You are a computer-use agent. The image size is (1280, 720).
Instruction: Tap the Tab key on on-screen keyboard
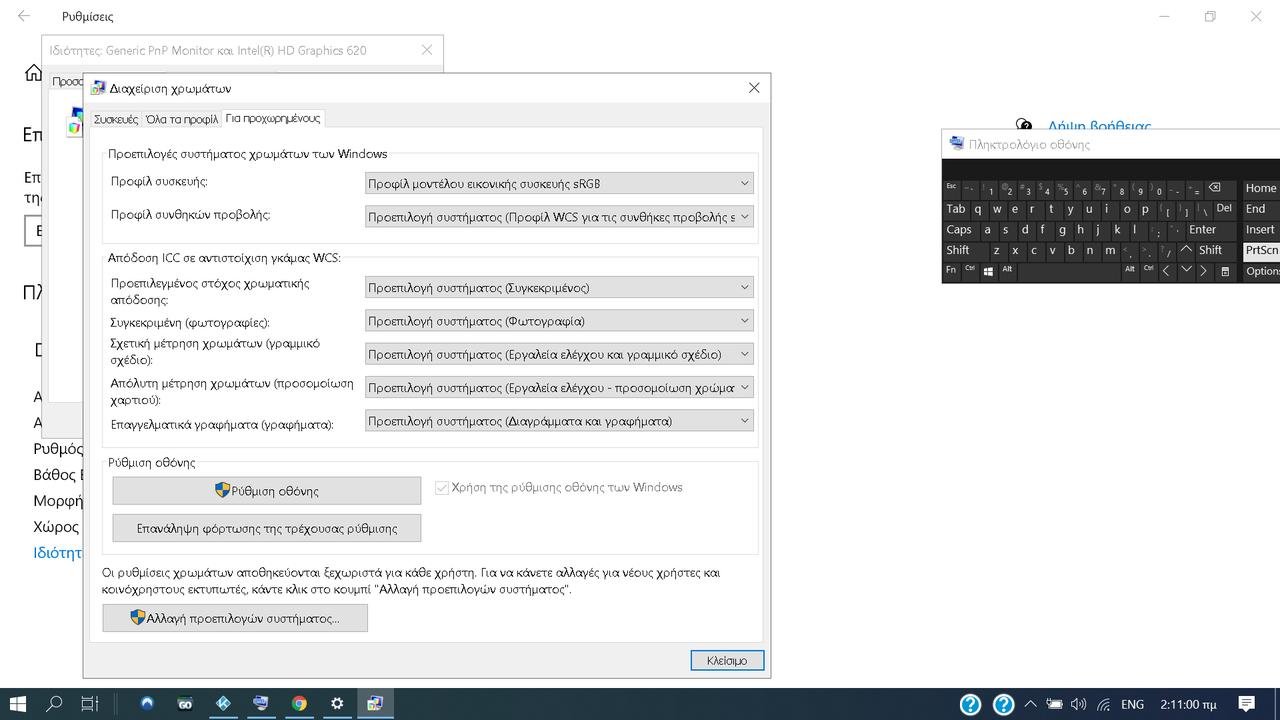[x=956, y=209]
